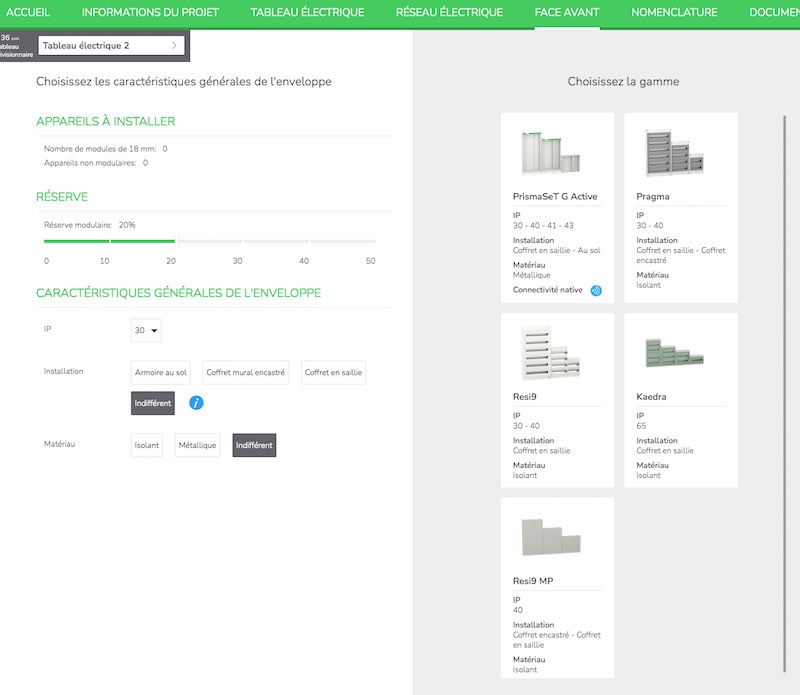Viewport: 800px width, 695px height.
Task: Select Isolant material
Action: pos(146,445)
